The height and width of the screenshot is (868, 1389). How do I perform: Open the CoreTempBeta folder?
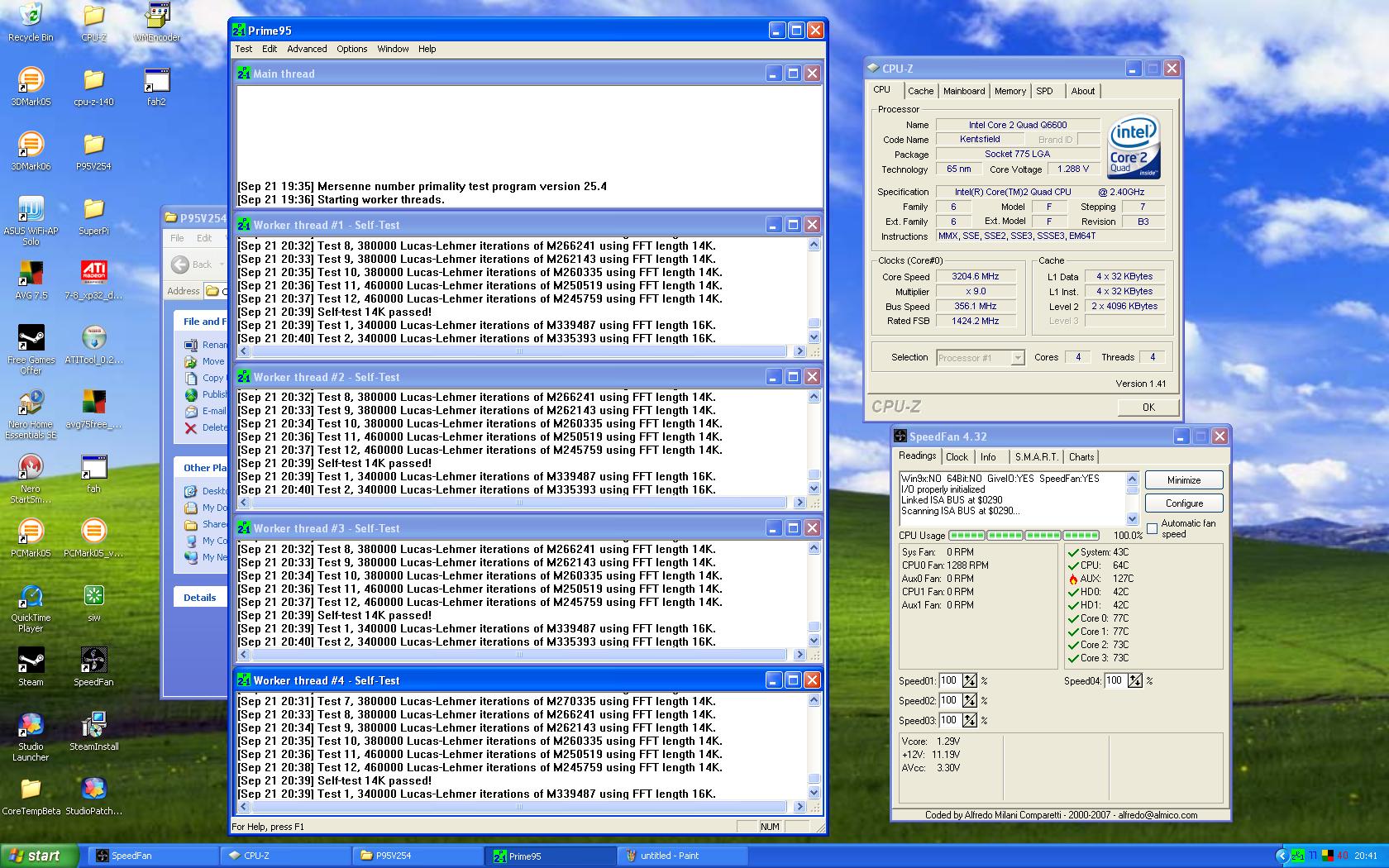31,790
